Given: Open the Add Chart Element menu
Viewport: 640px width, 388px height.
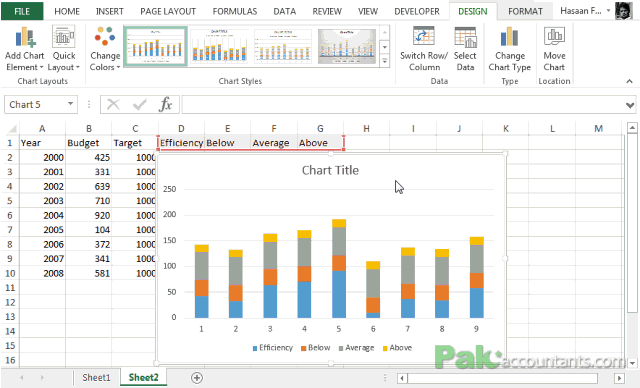Looking at the screenshot, I should point(24,49).
